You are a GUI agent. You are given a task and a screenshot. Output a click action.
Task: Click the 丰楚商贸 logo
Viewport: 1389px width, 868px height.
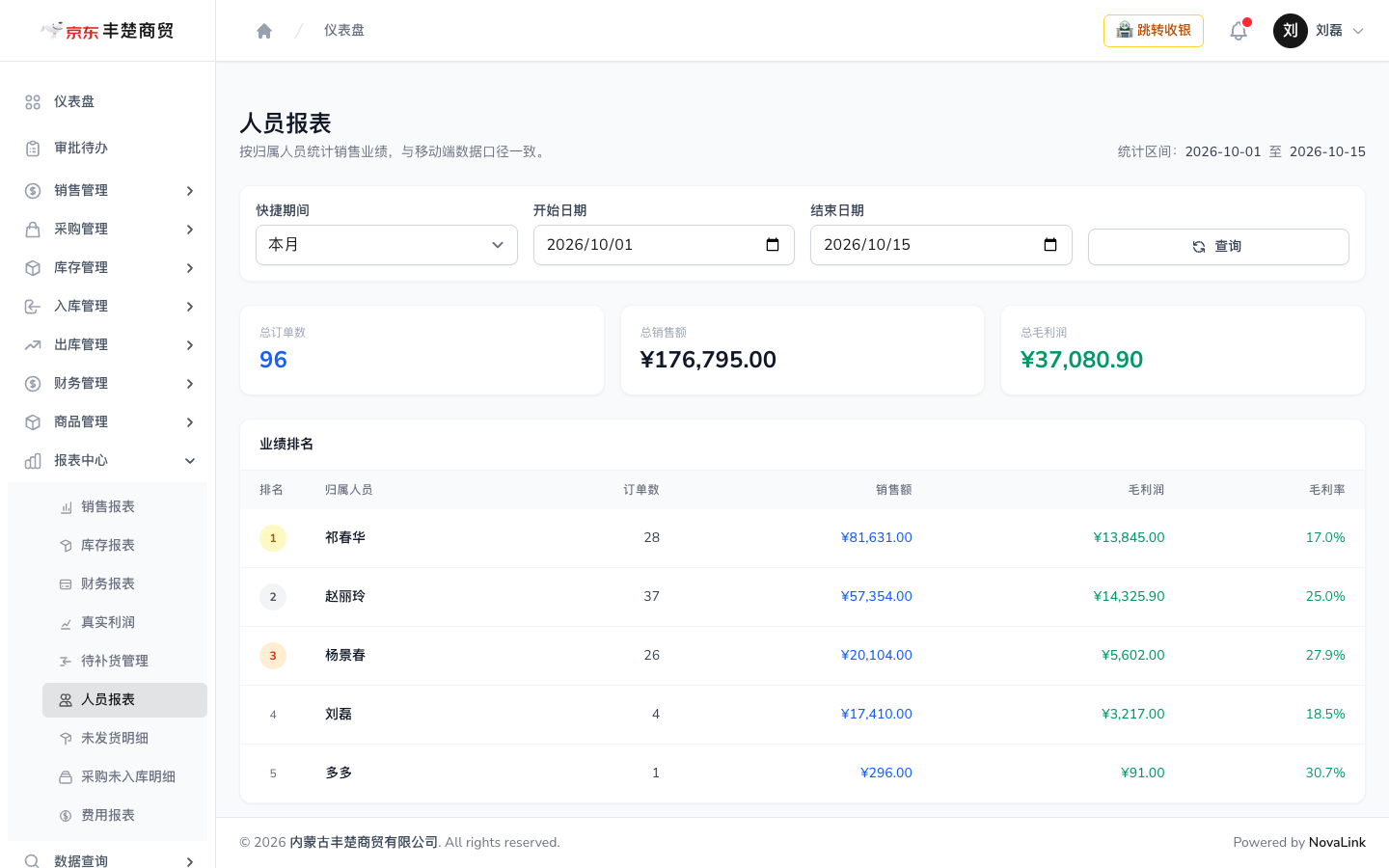107,31
